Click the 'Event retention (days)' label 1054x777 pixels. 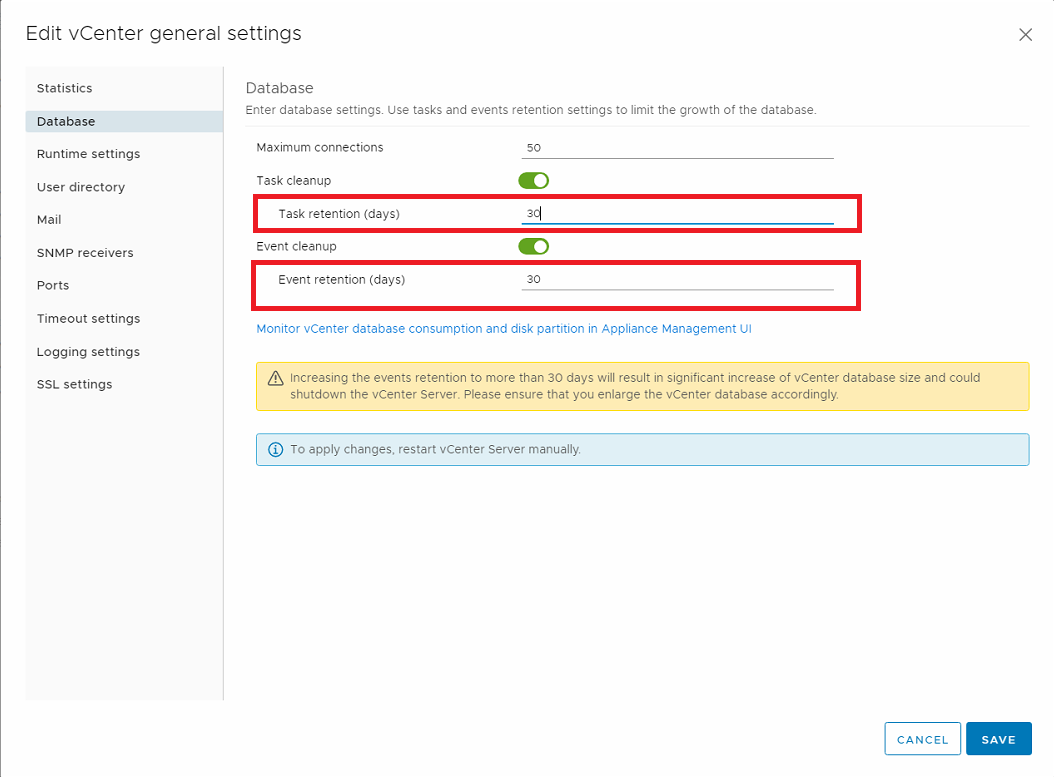point(341,280)
